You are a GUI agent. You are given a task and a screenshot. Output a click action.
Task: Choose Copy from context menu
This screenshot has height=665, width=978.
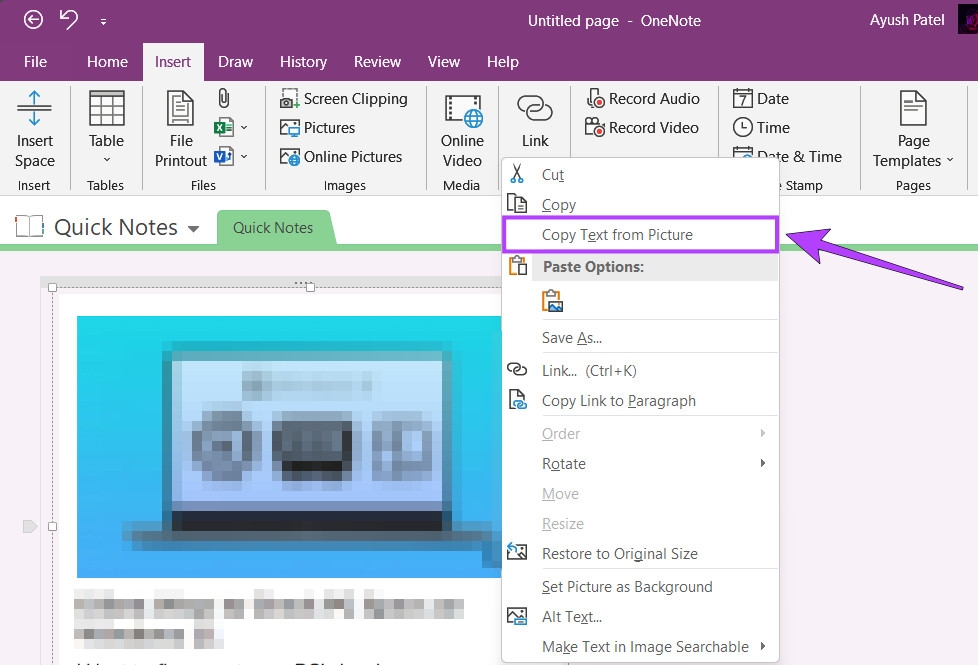(641, 204)
